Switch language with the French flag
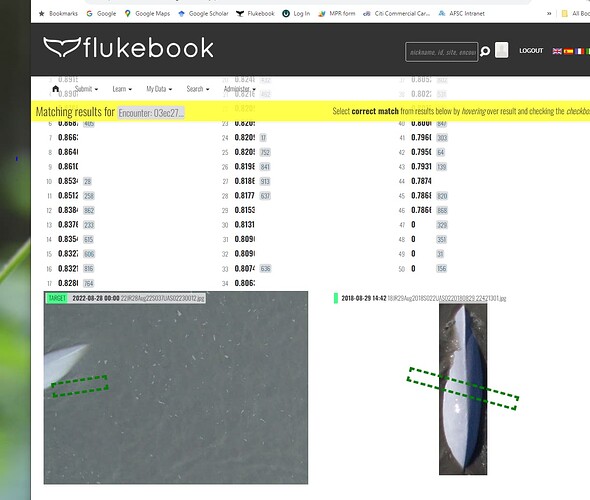Screen dimensions: 590x500 pyautogui.click(x=579, y=51)
